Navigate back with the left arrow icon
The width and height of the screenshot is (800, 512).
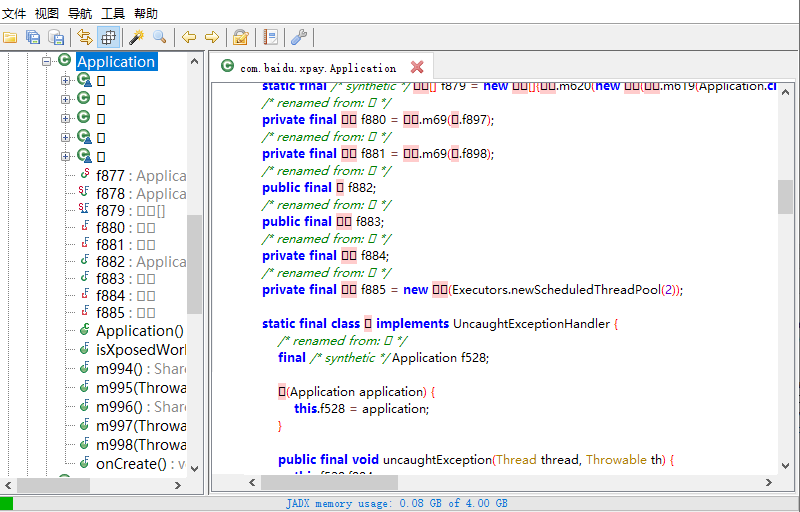189,37
